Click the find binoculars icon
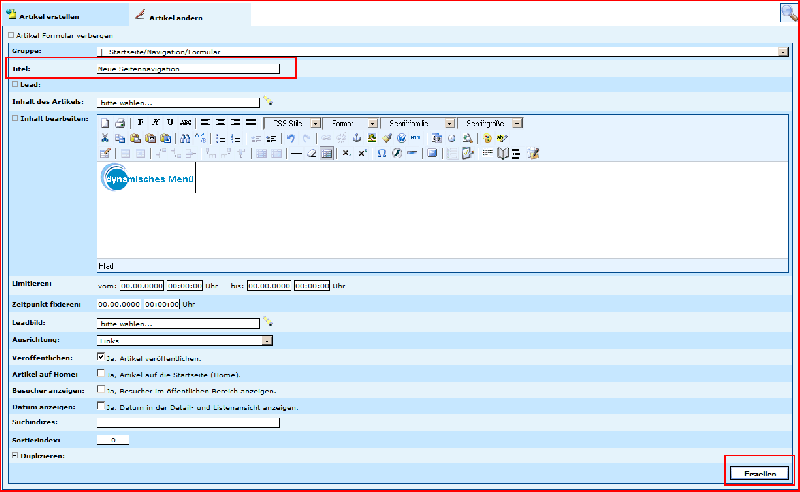This screenshot has width=800, height=492. tap(186, 138)
